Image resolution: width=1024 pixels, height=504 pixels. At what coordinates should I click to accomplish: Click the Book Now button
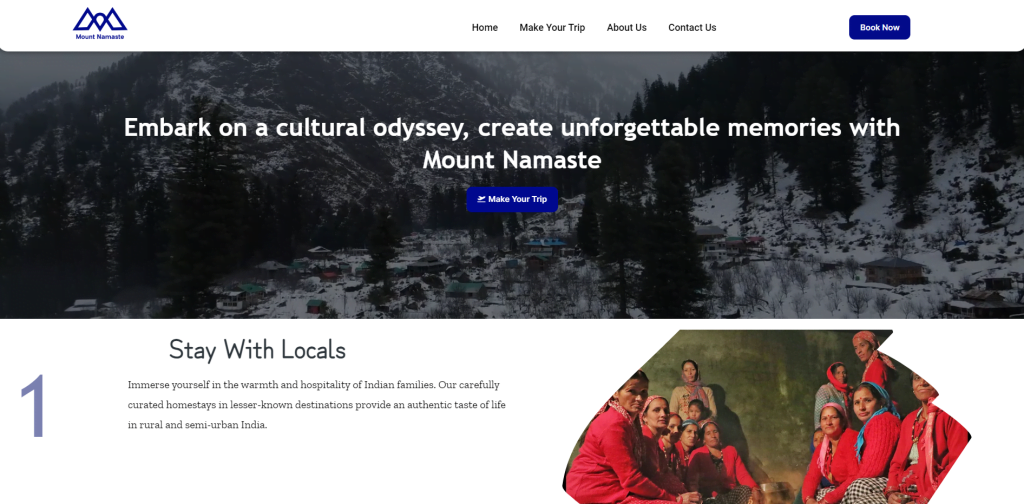click(x=879, y=27)
